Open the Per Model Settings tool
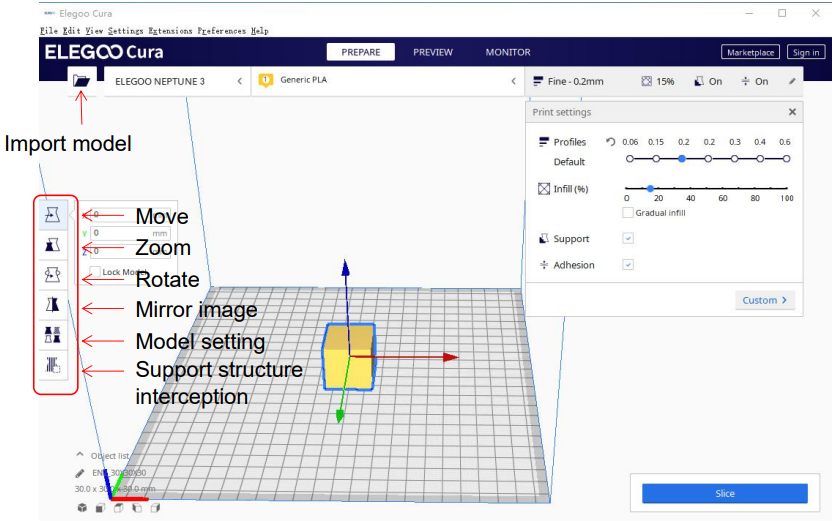 pos(53,335)
